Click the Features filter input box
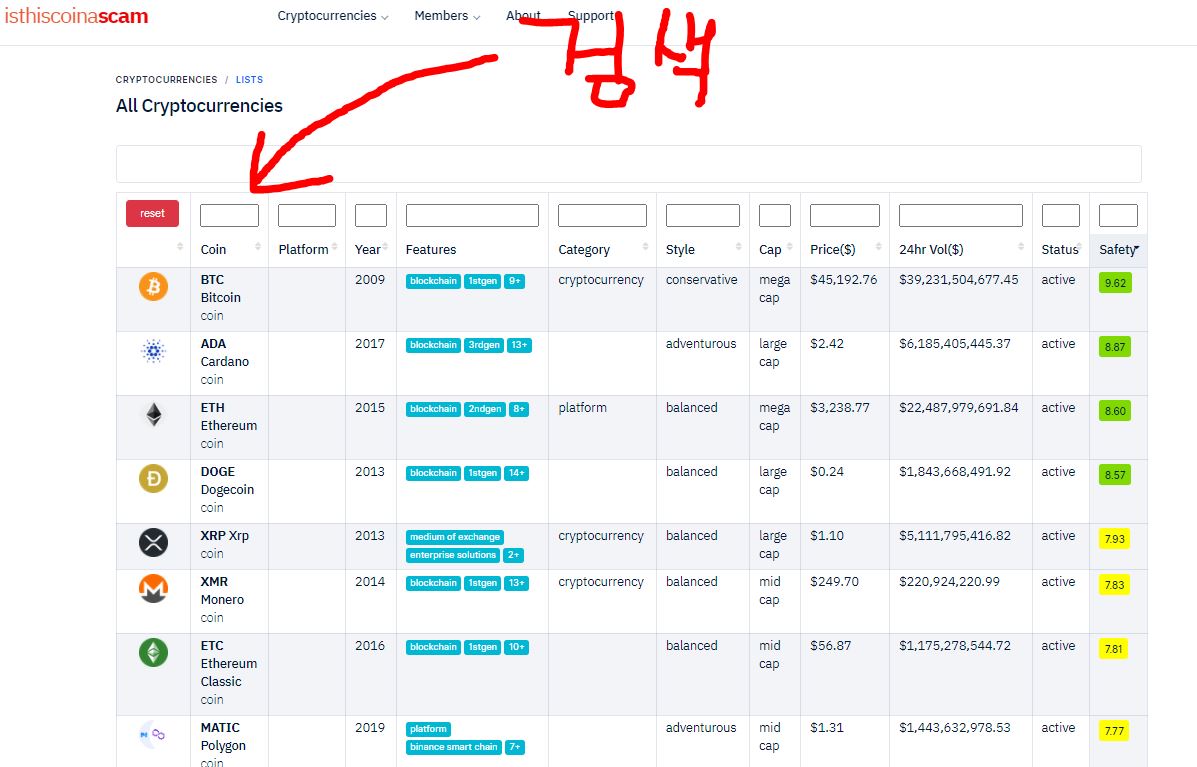This screenshot has height=767, width=1197. (x=472, y=215)
